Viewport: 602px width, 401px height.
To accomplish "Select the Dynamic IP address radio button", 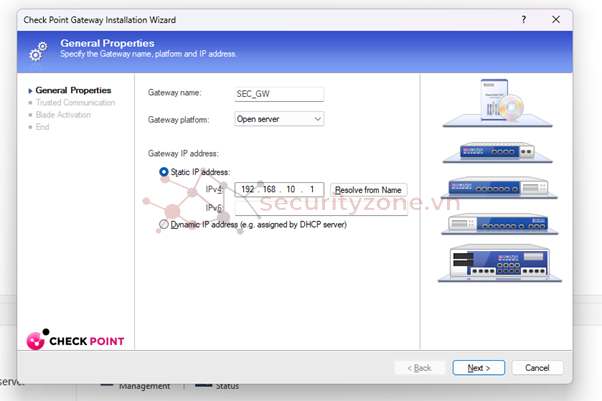I will pyautogui.click(x=164, y=225).
